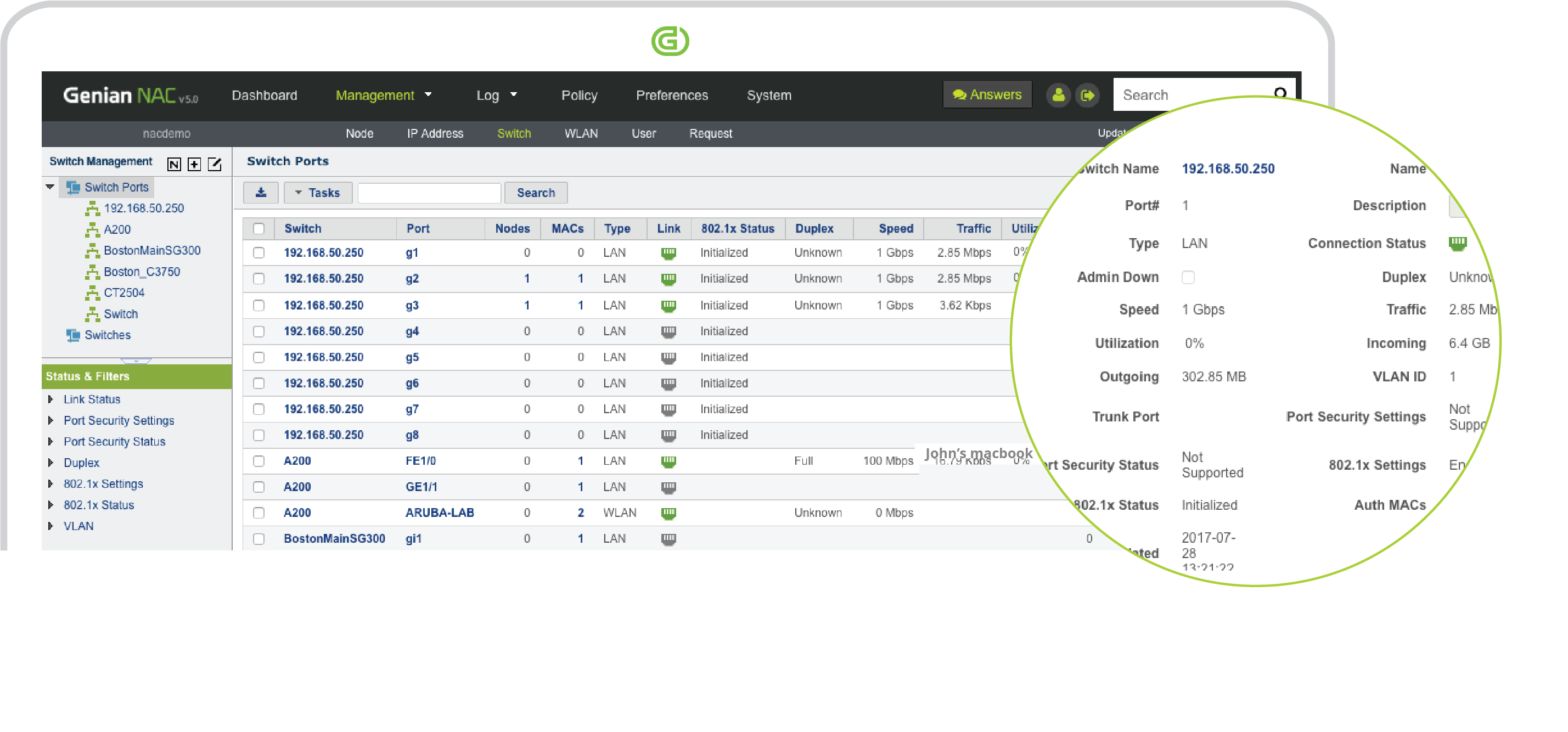Click the export download icon button

(x=261, y=192)
